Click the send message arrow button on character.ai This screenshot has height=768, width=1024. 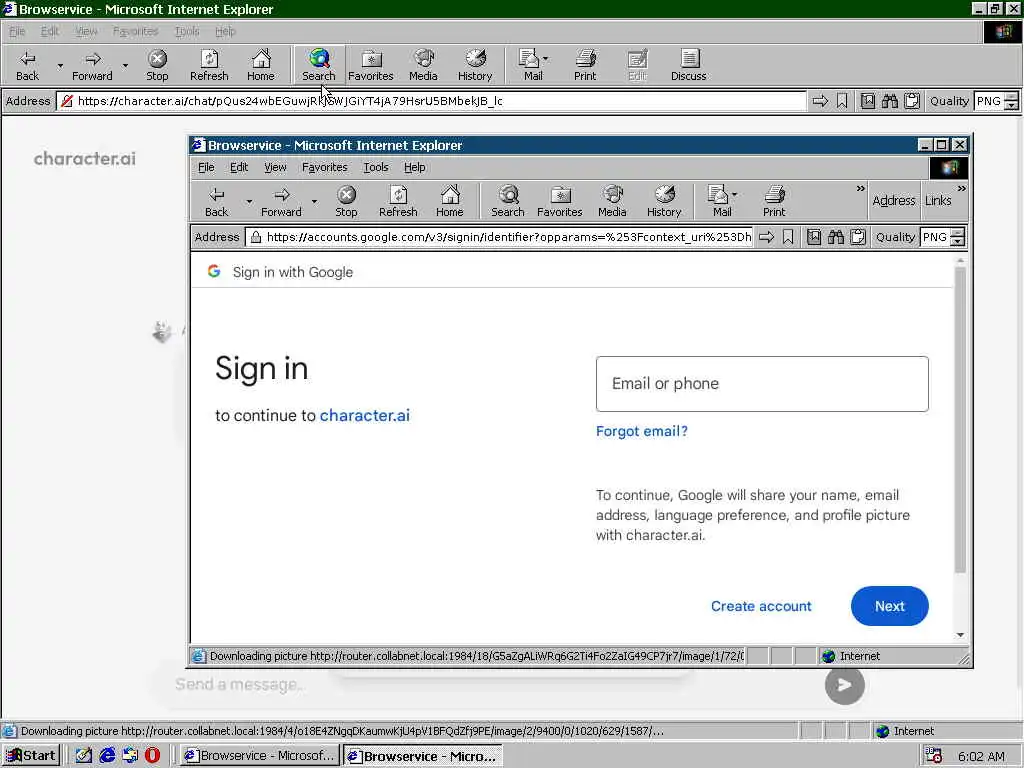pyautogui.click(x=844, y=685)
